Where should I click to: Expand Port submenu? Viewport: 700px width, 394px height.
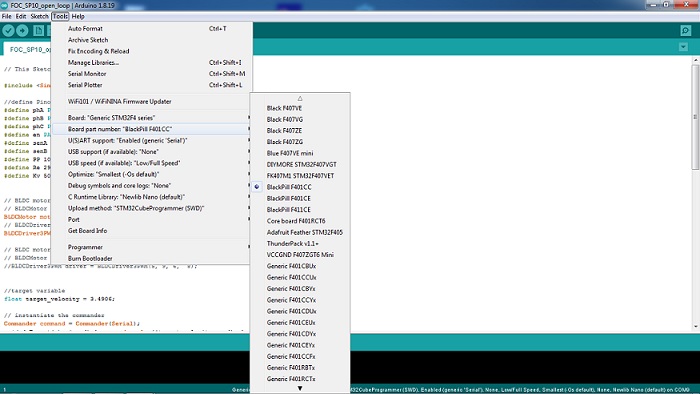pos(151,220)
